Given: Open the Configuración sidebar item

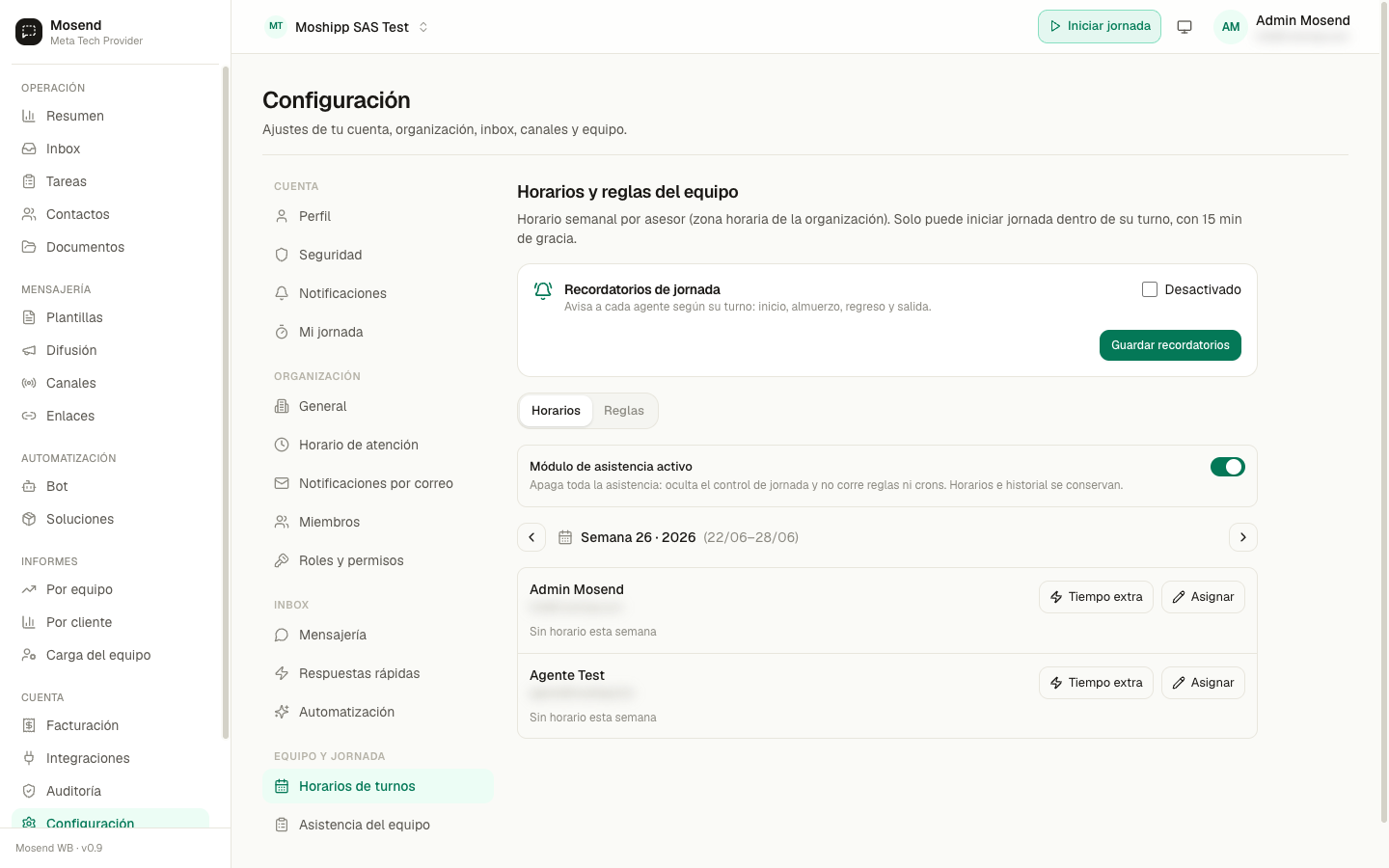Looking at the screenshot, I should pos(110,820).
